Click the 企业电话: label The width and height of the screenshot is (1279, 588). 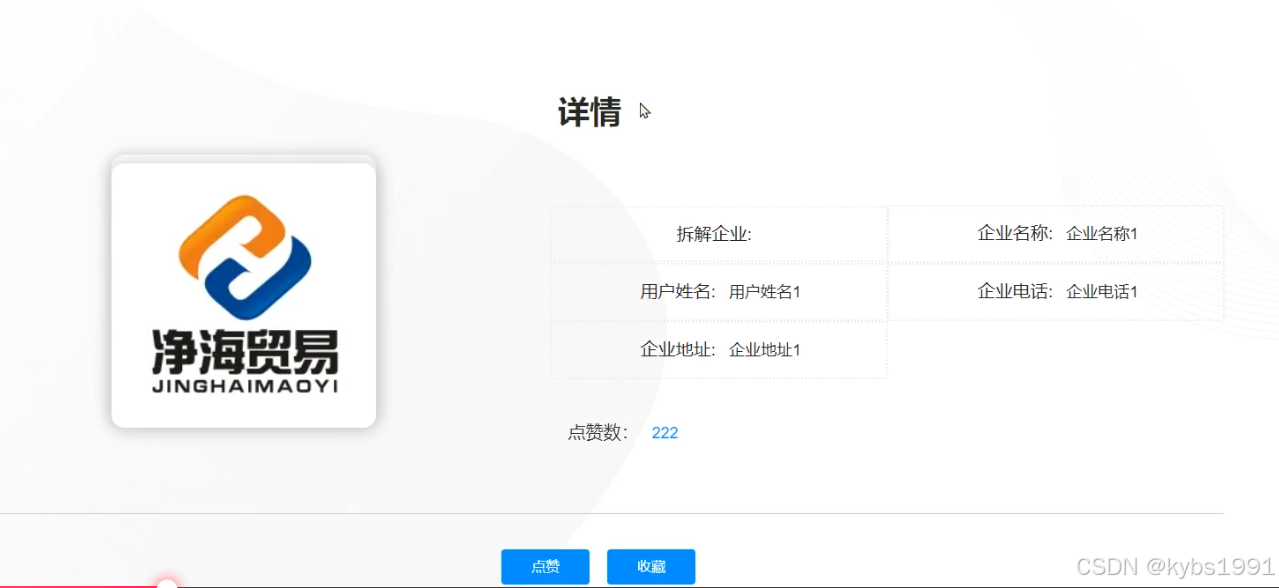1015,291
